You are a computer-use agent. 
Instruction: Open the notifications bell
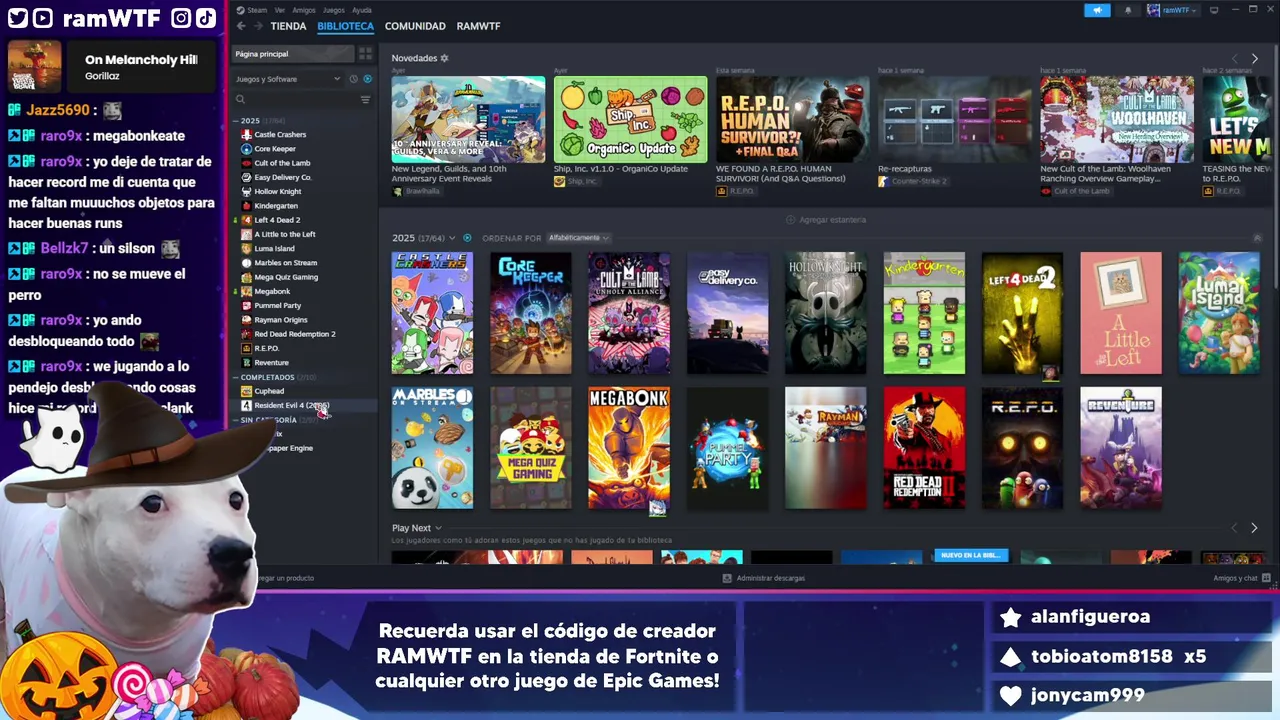(x=1129, y=10)
